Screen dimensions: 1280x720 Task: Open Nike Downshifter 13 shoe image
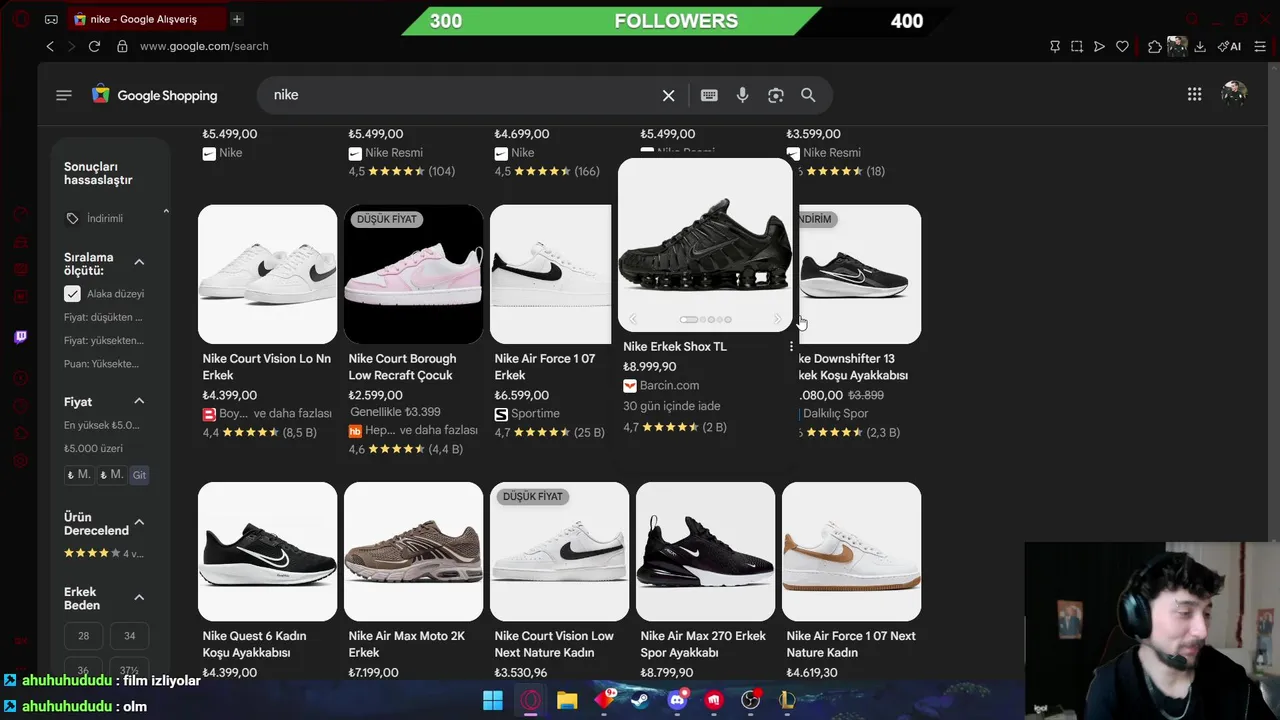click(860, 274)
